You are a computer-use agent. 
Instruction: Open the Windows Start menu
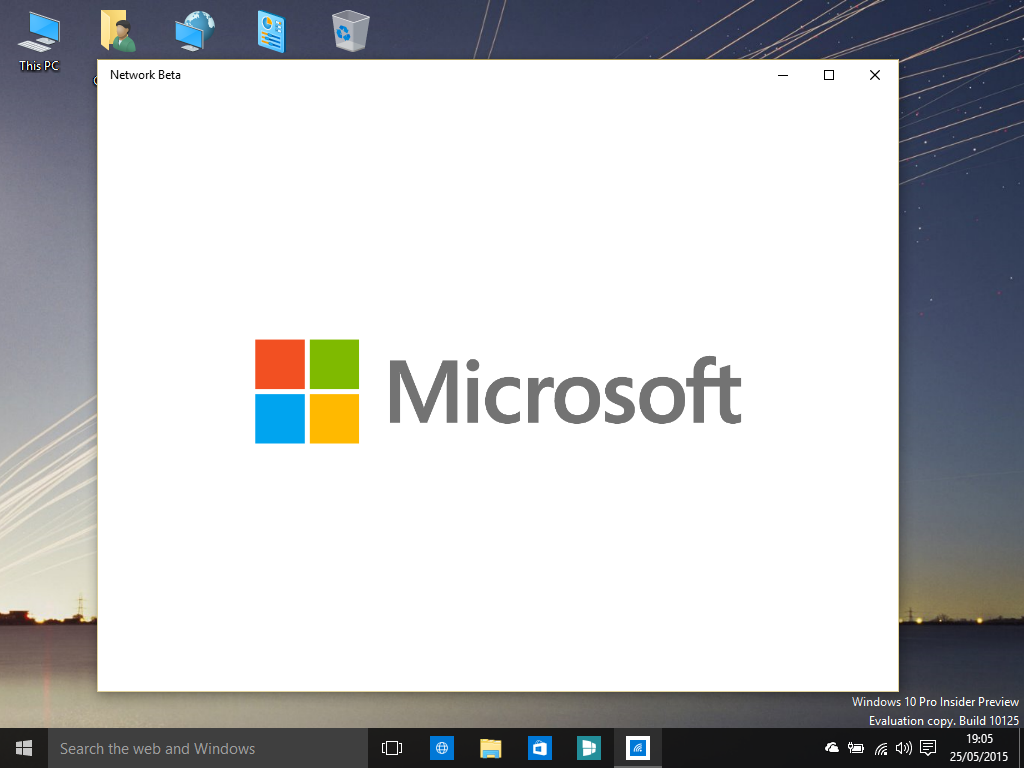24,748
